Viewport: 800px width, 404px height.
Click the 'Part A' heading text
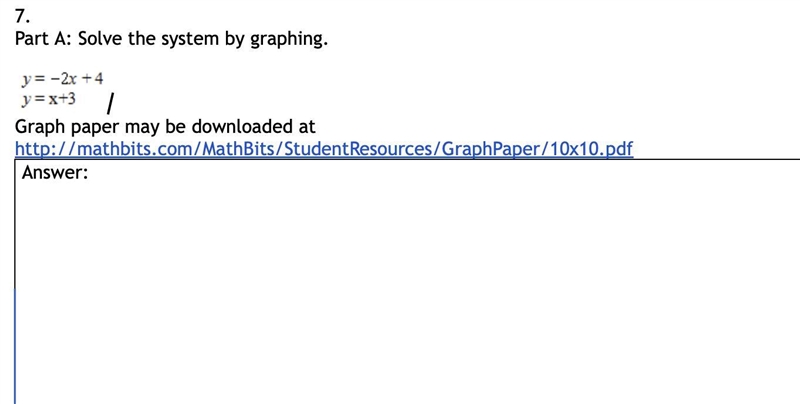click(44, 38)
